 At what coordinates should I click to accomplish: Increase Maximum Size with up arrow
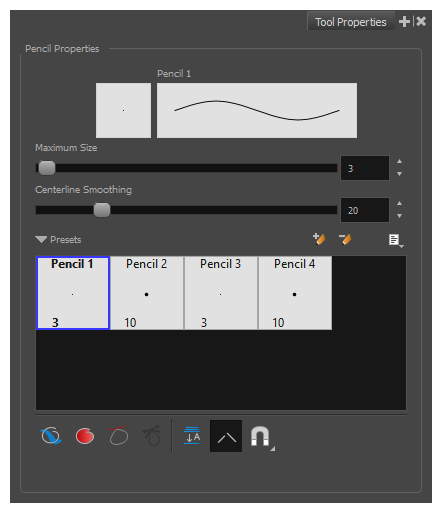pyautogui.click(x=399, y=161)
